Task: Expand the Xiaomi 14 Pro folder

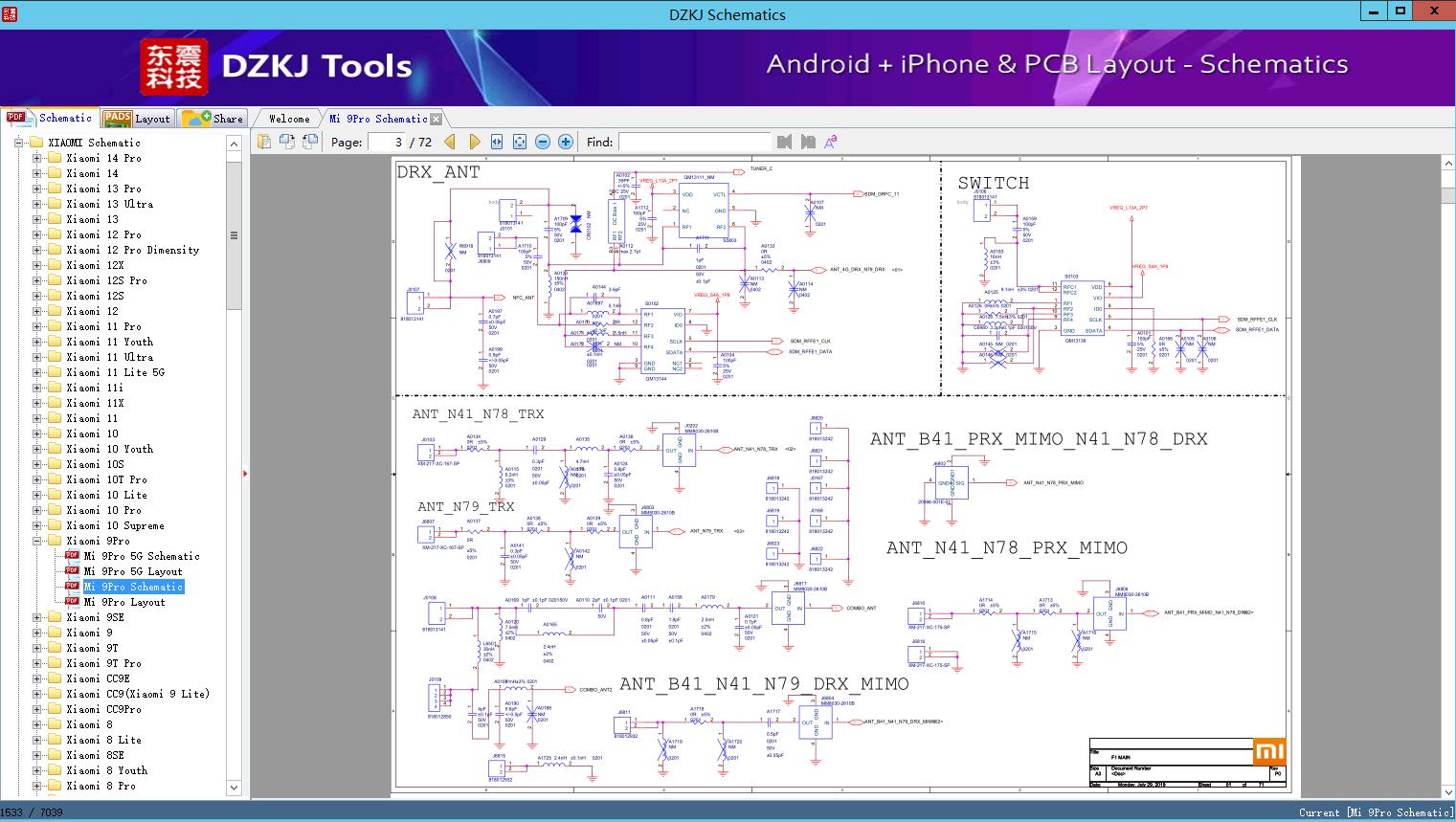Action: click(x=37, y=158)
